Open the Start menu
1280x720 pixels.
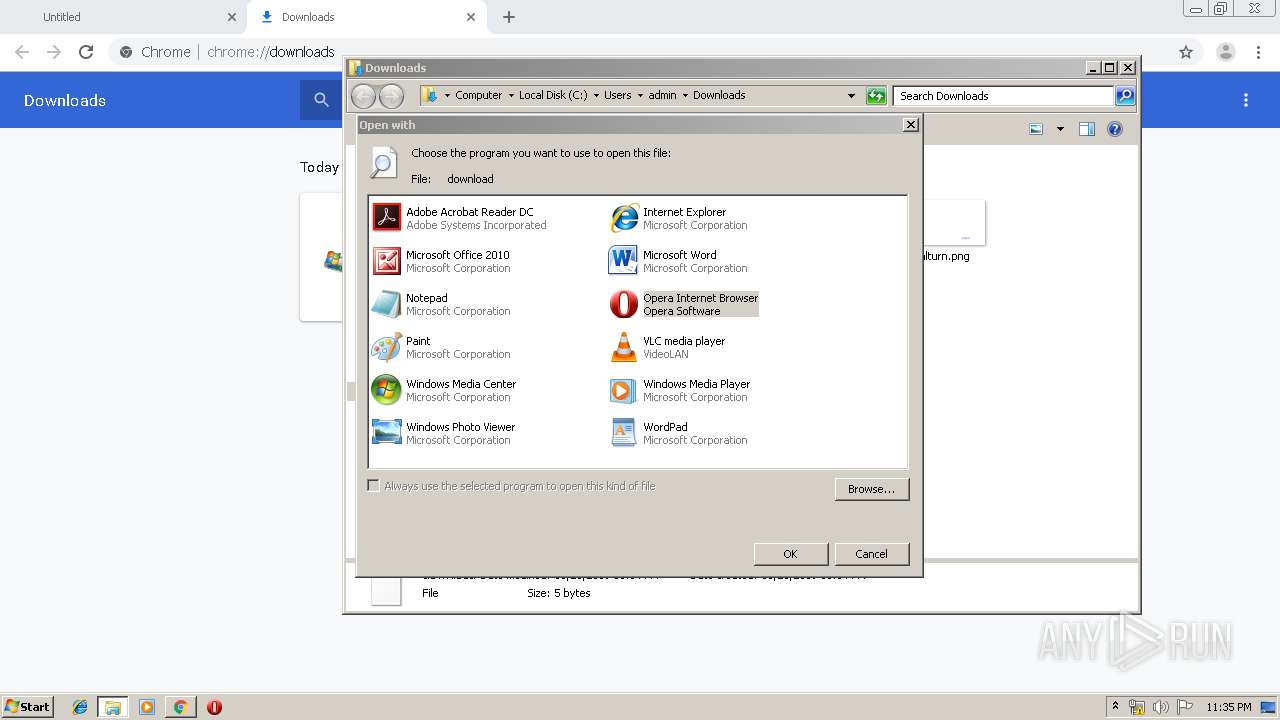[28, 707]
